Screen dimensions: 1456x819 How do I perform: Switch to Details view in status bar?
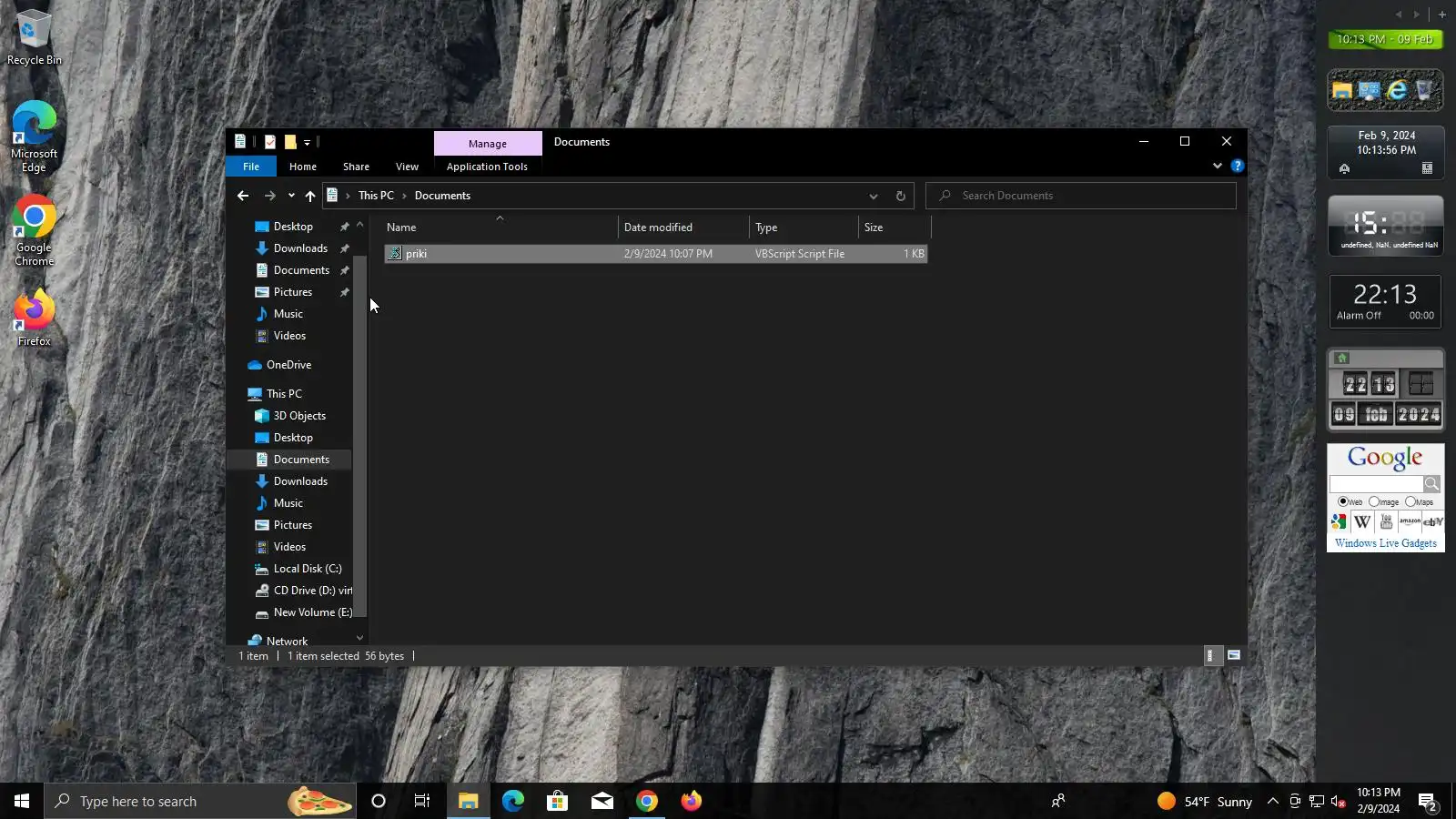click(1211, 655)
